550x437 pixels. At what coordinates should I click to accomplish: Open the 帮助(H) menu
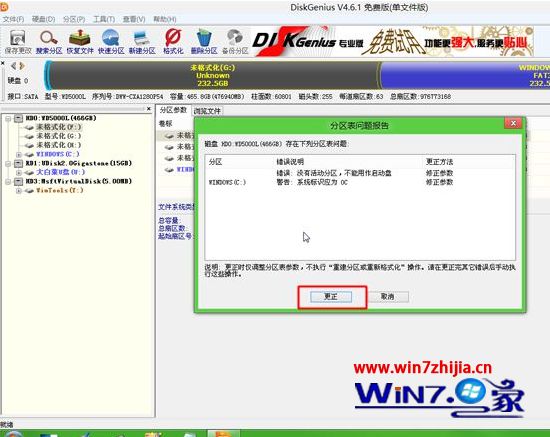(165, 19)
